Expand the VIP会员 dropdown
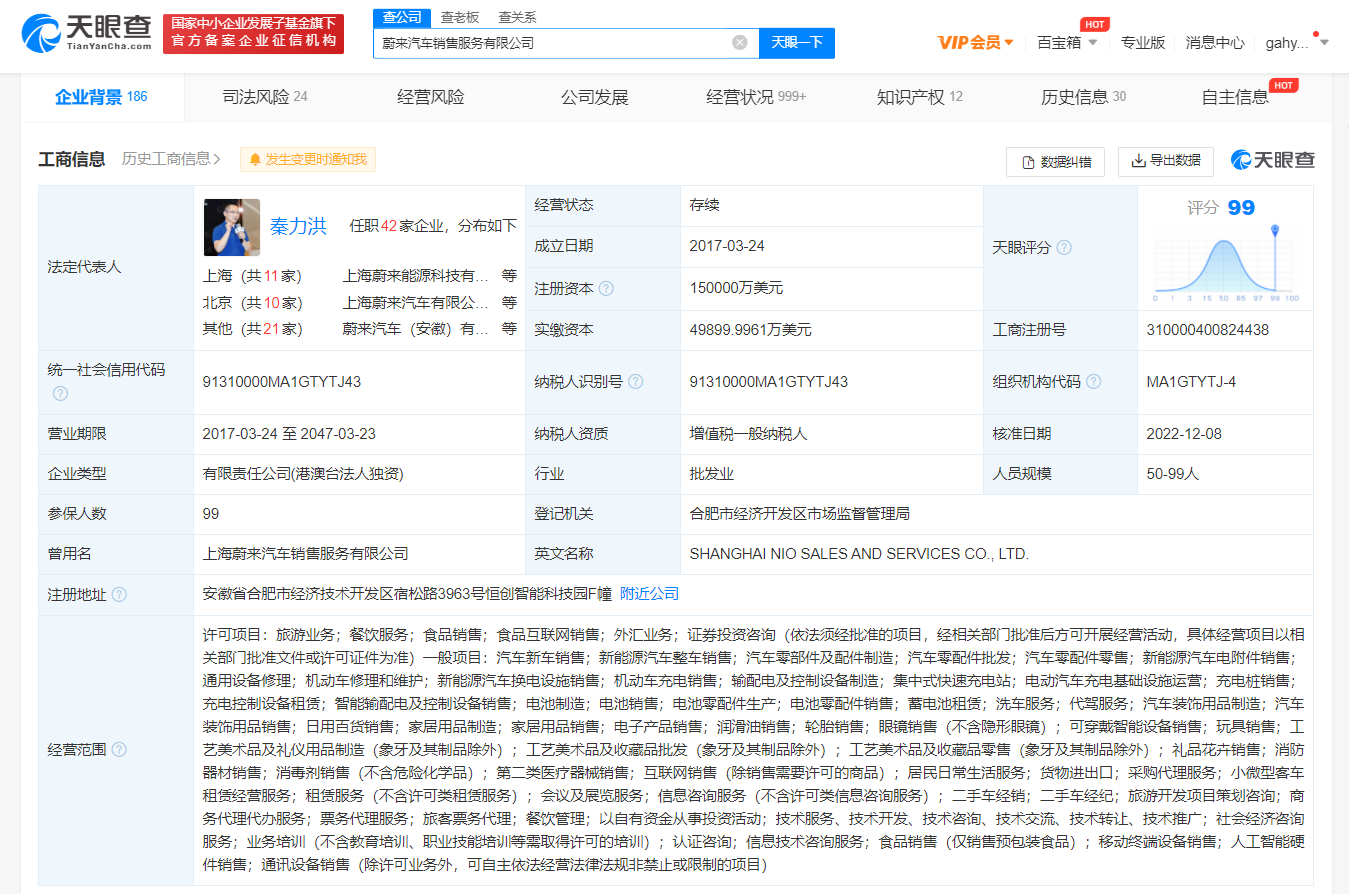Image resolution: width=1349 pixels, height=894 pixels. (x=976, y=42)
